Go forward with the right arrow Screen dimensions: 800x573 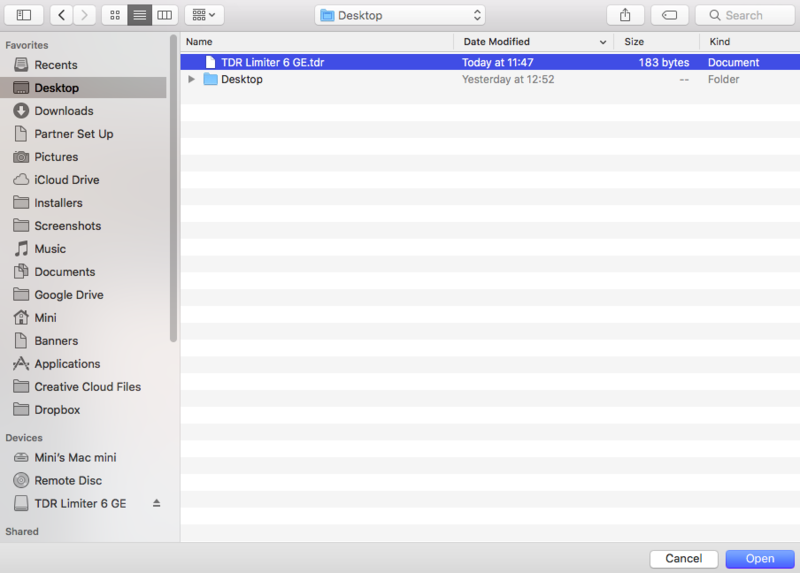coord(84,15)
